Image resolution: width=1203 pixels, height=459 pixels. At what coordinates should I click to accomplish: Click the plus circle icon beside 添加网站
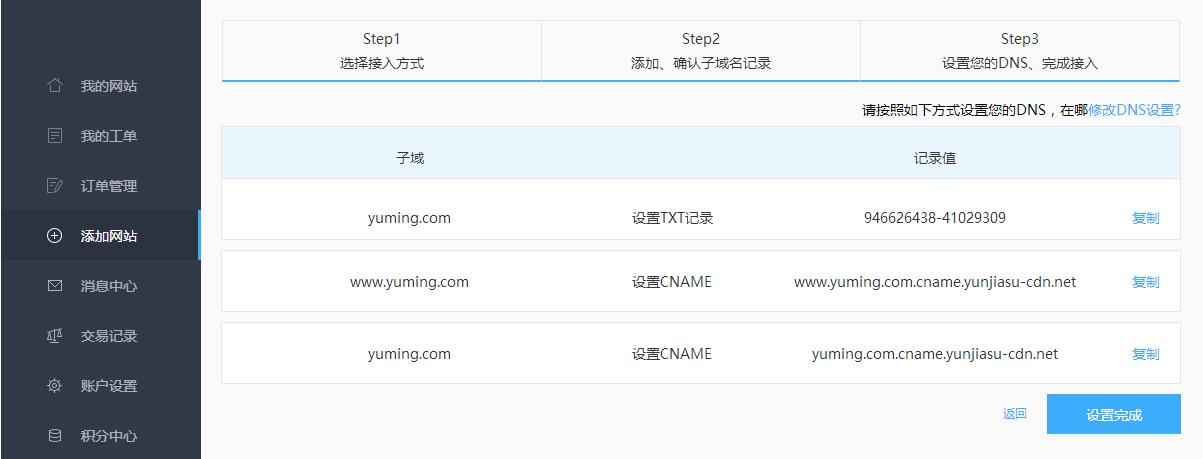[55, 236]
